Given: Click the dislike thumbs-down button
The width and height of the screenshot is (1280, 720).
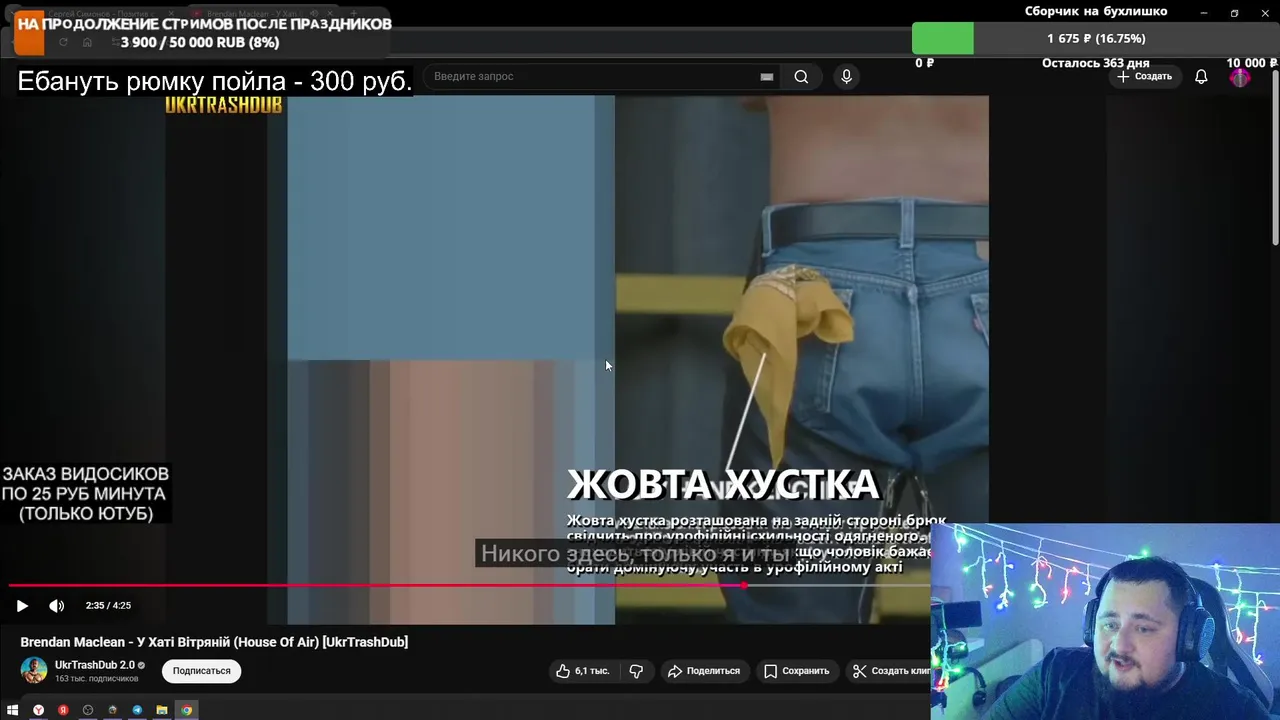Looking at the screenshot, I should click(636, 671).
